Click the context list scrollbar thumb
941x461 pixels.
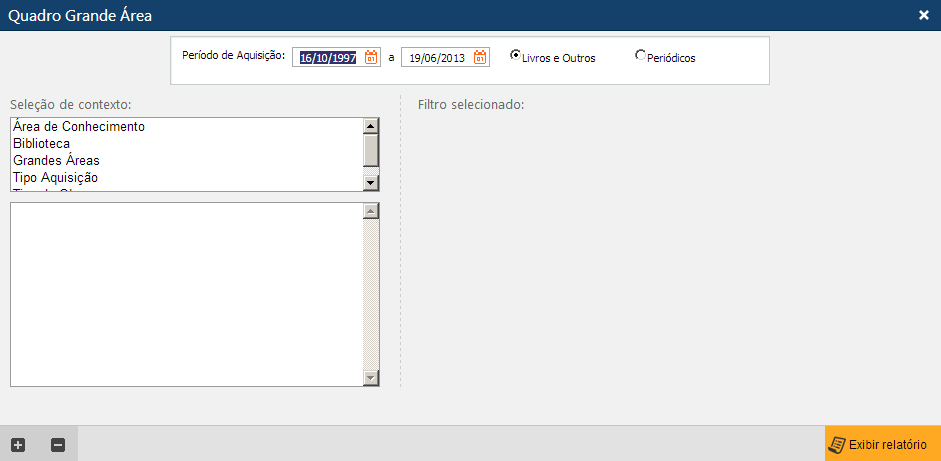point(371,150)
